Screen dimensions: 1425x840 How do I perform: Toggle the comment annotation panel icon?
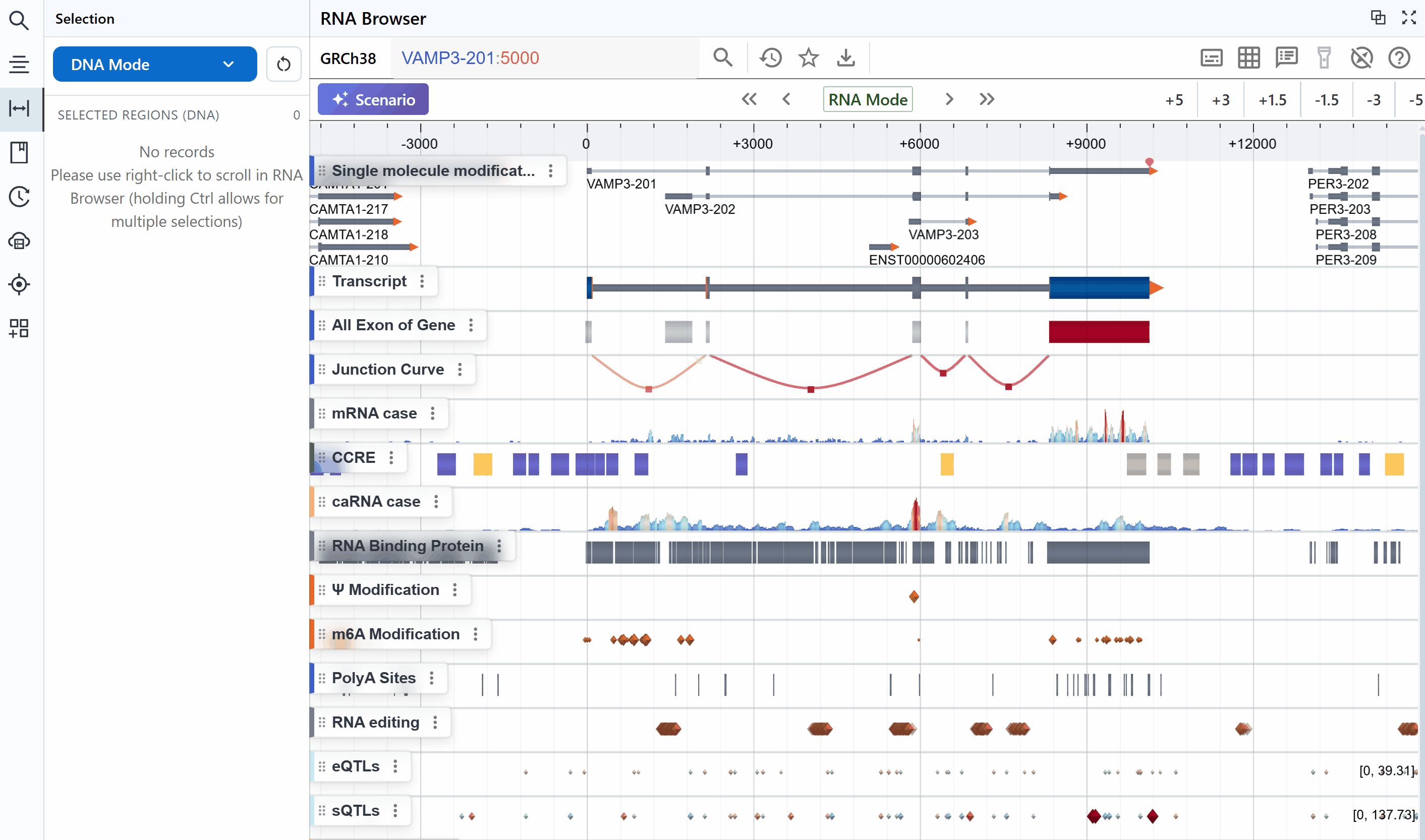(1286, 58)
